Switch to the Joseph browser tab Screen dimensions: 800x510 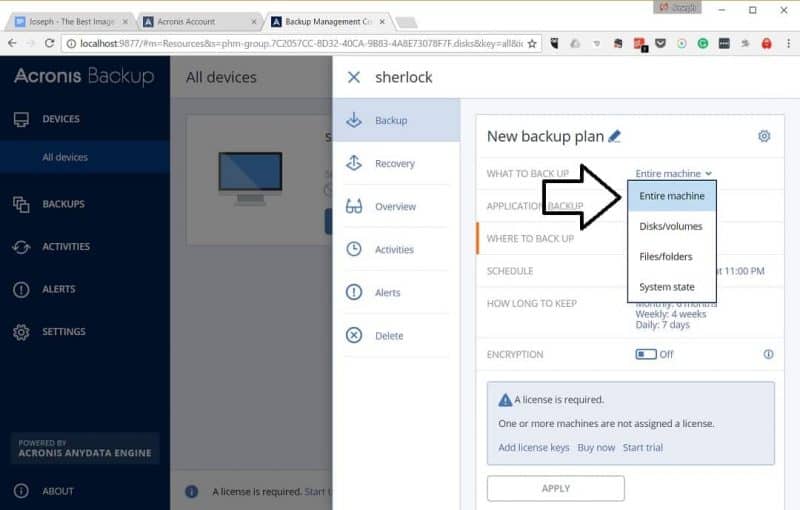71,21
